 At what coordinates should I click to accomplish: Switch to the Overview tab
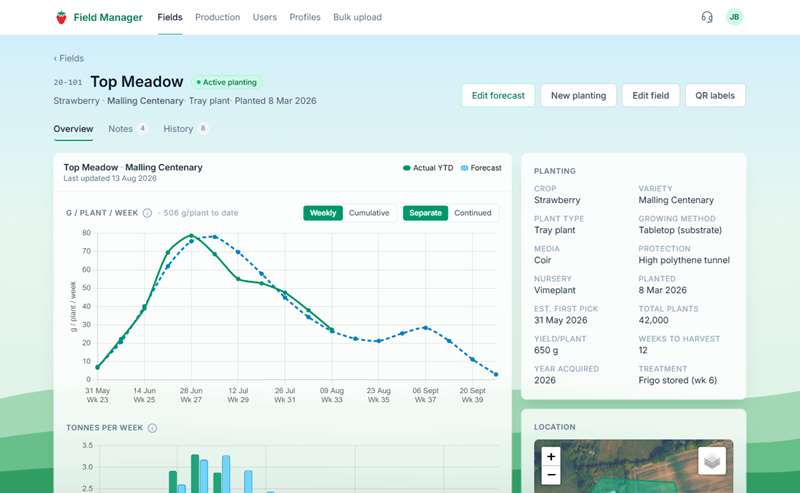[x=73, y=129]
